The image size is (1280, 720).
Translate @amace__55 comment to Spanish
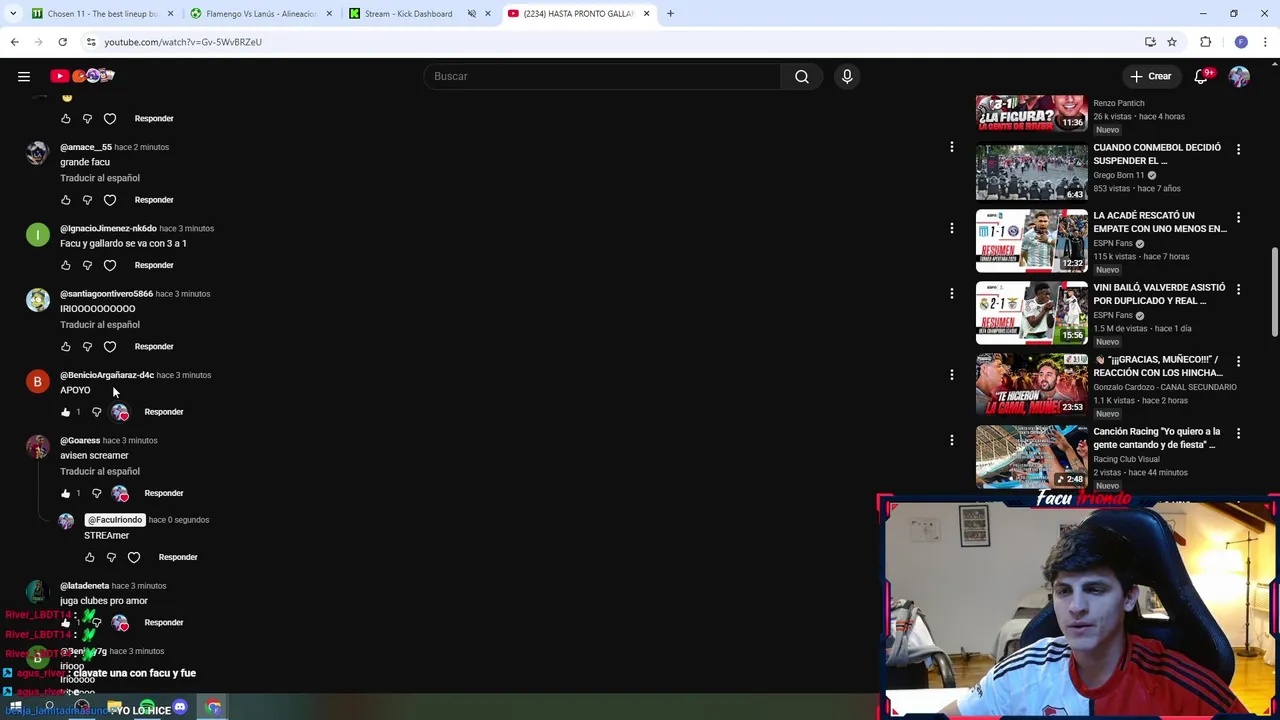(x=100, y=178)
